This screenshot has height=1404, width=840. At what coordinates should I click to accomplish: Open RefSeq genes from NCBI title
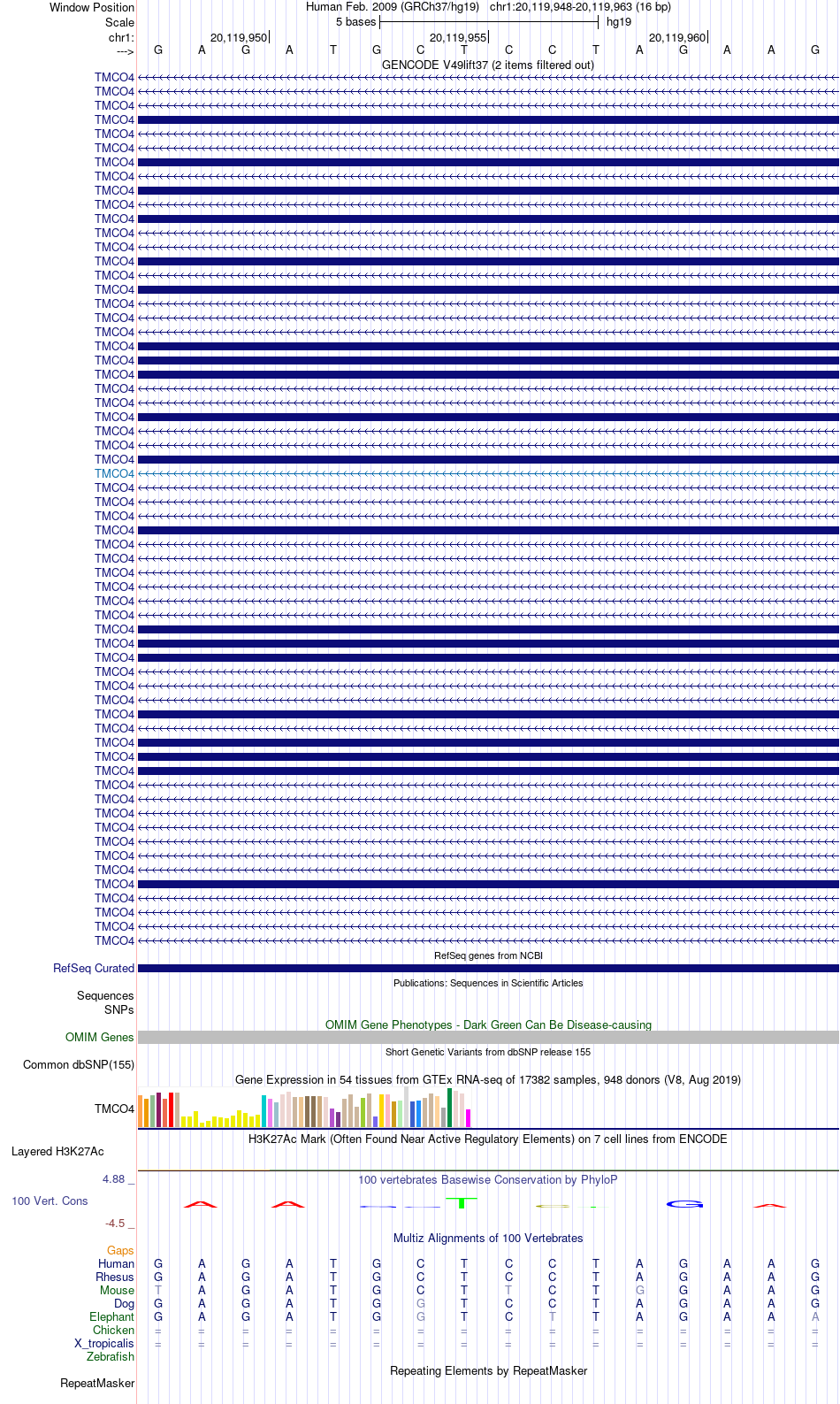[488, 955]
